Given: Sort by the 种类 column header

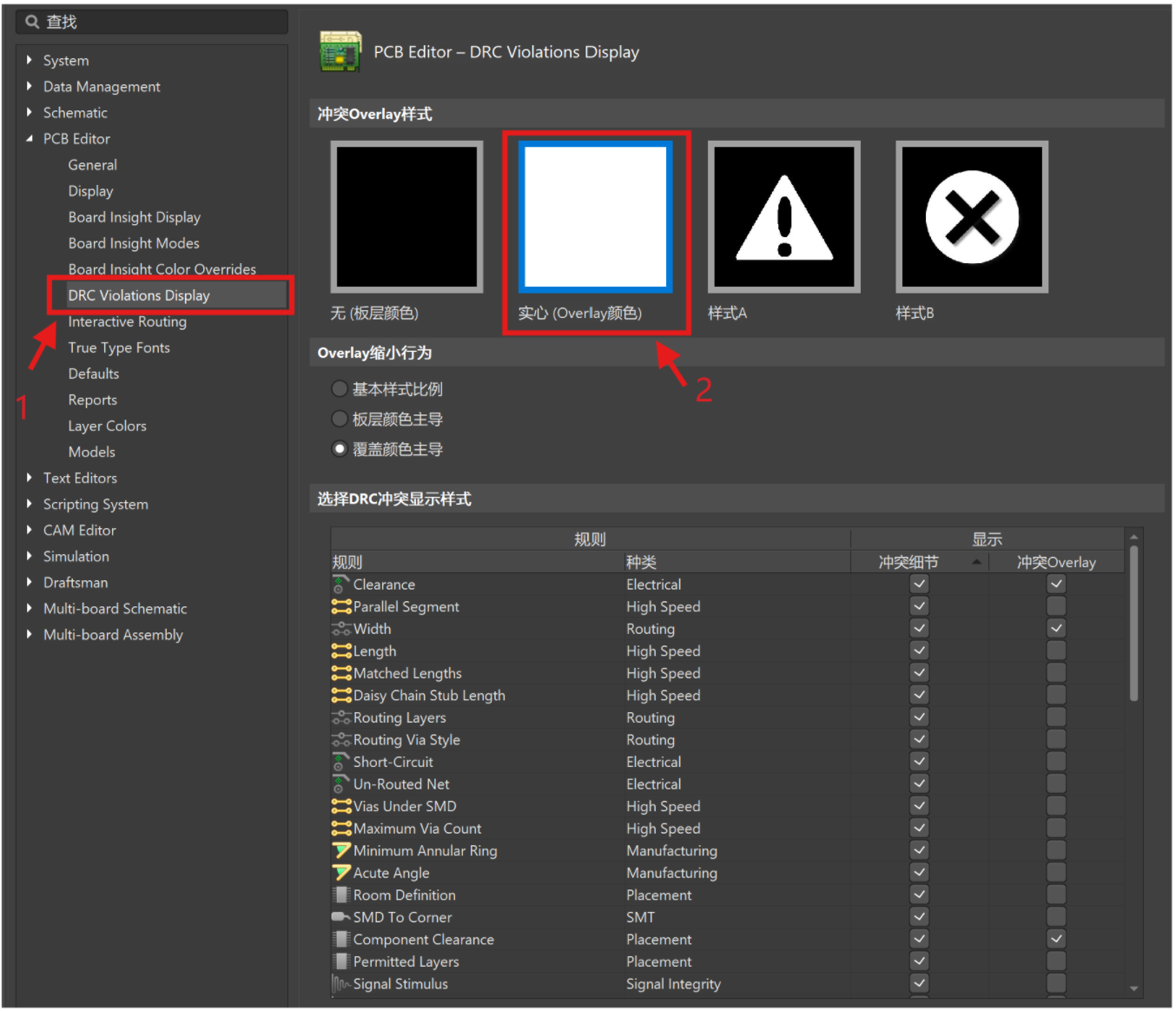Looking at the screenshot, I should pos(737,562).
